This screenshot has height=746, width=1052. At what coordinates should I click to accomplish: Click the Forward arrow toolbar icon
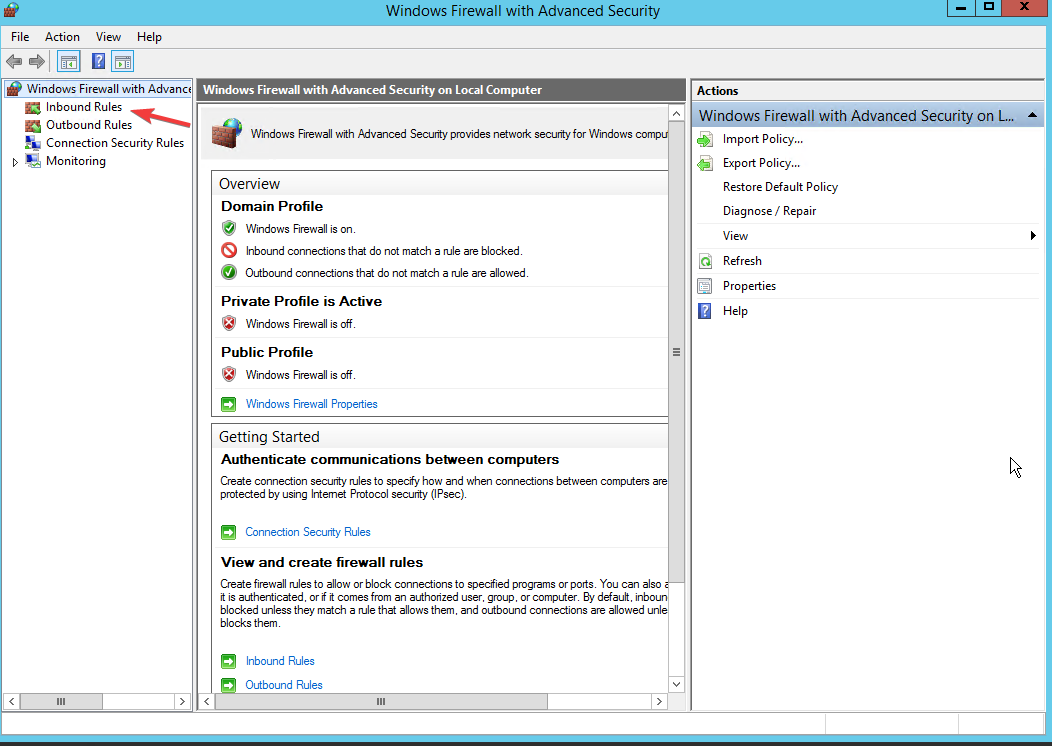click(x=37, y=62)
